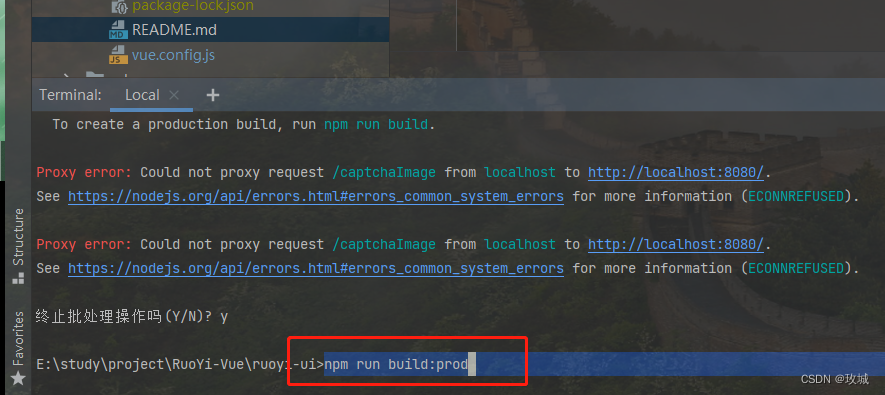
Task: Click the Favorites star icon
Action: [x=18, y=378]
